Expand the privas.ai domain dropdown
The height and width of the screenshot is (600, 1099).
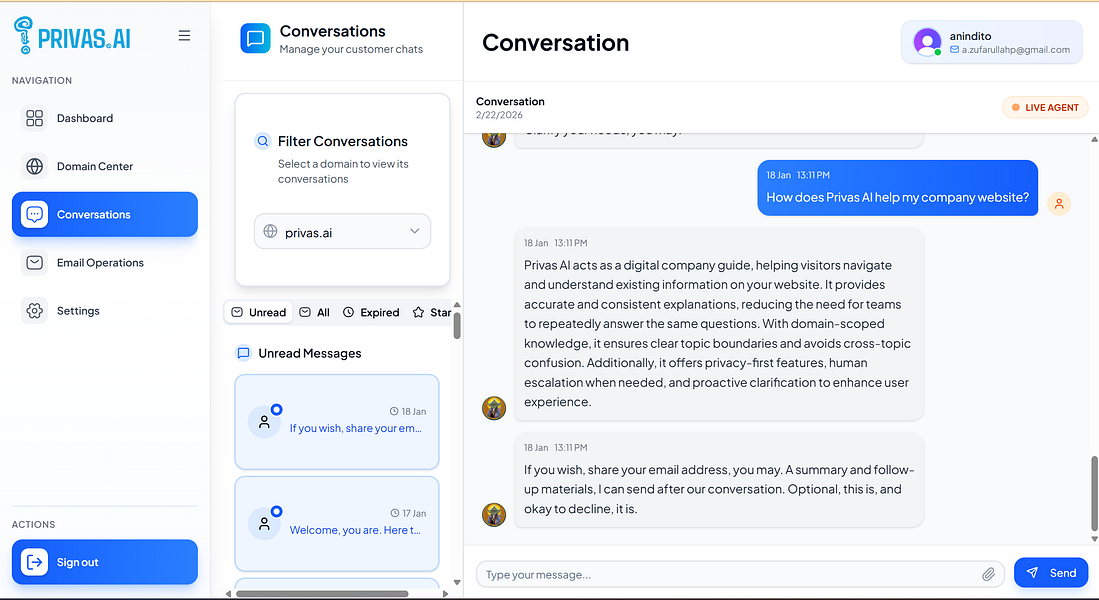click(342, 232)
